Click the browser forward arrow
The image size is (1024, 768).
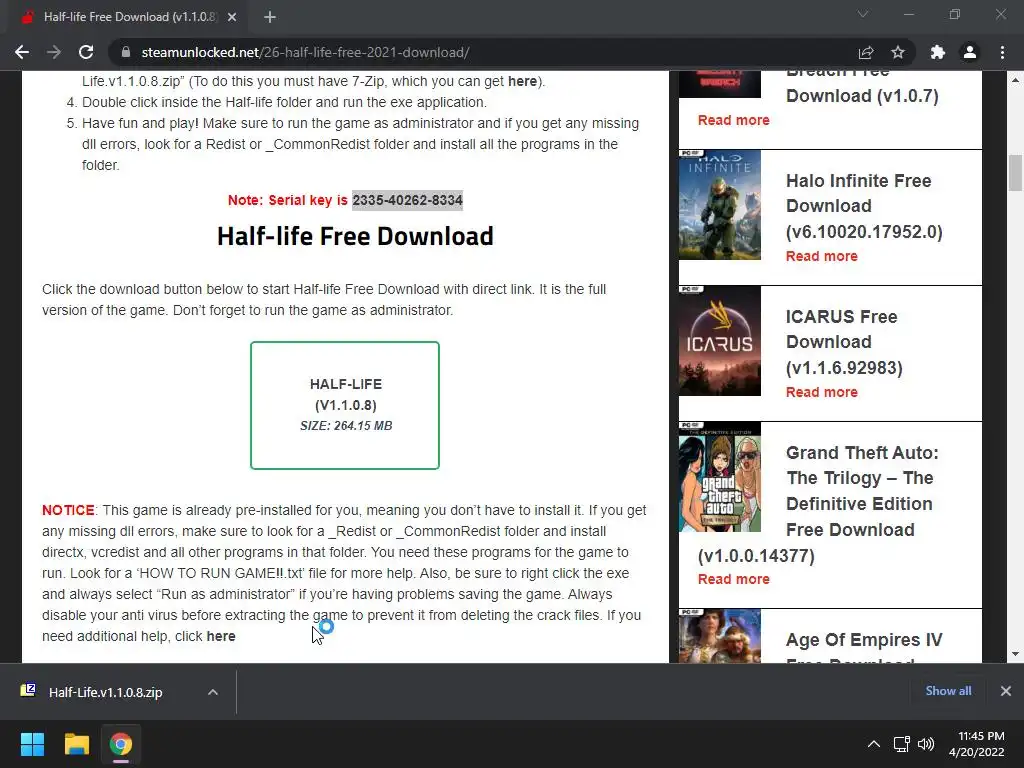click(54, 52)
